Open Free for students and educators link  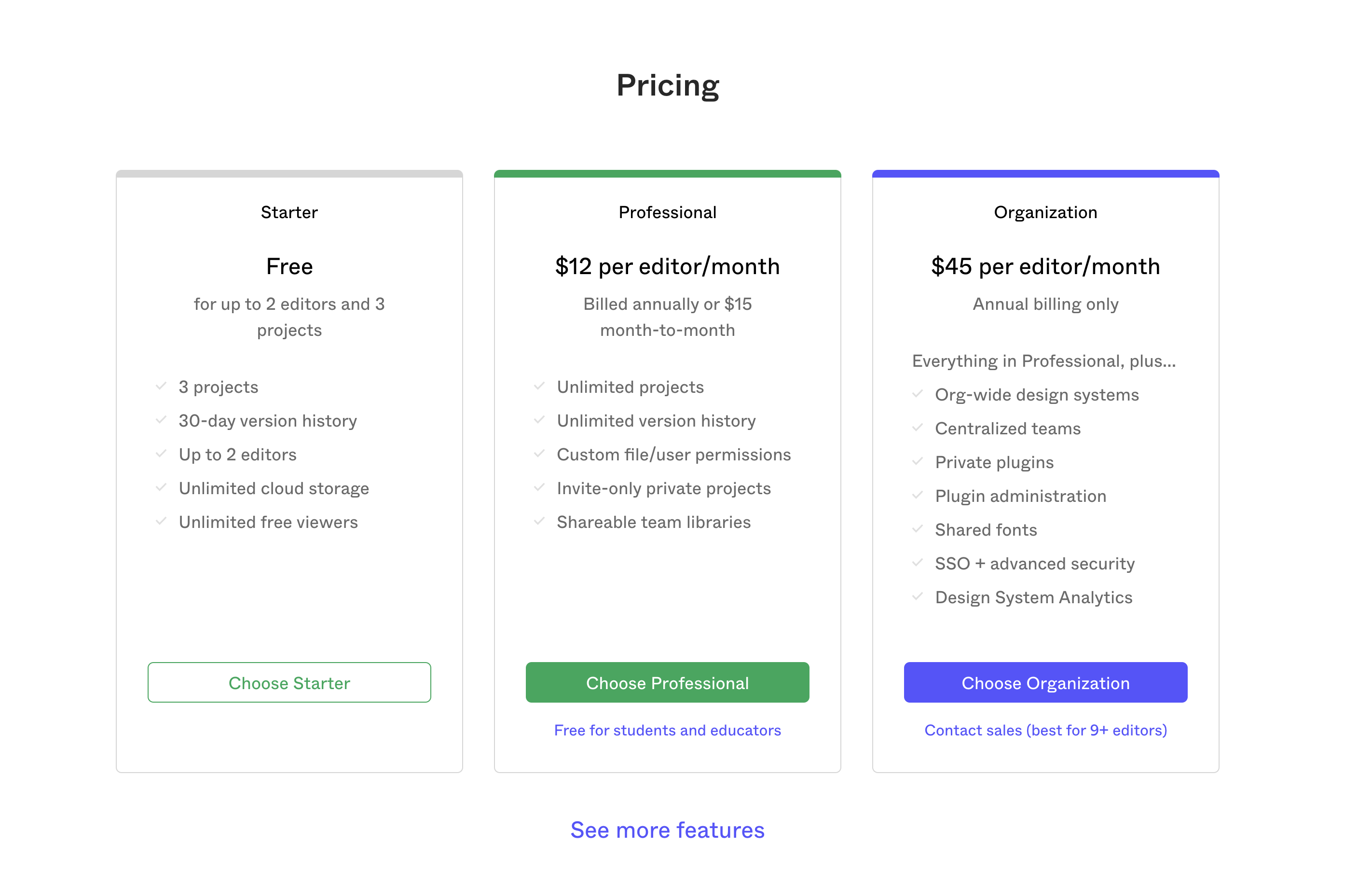pos(667,730)
